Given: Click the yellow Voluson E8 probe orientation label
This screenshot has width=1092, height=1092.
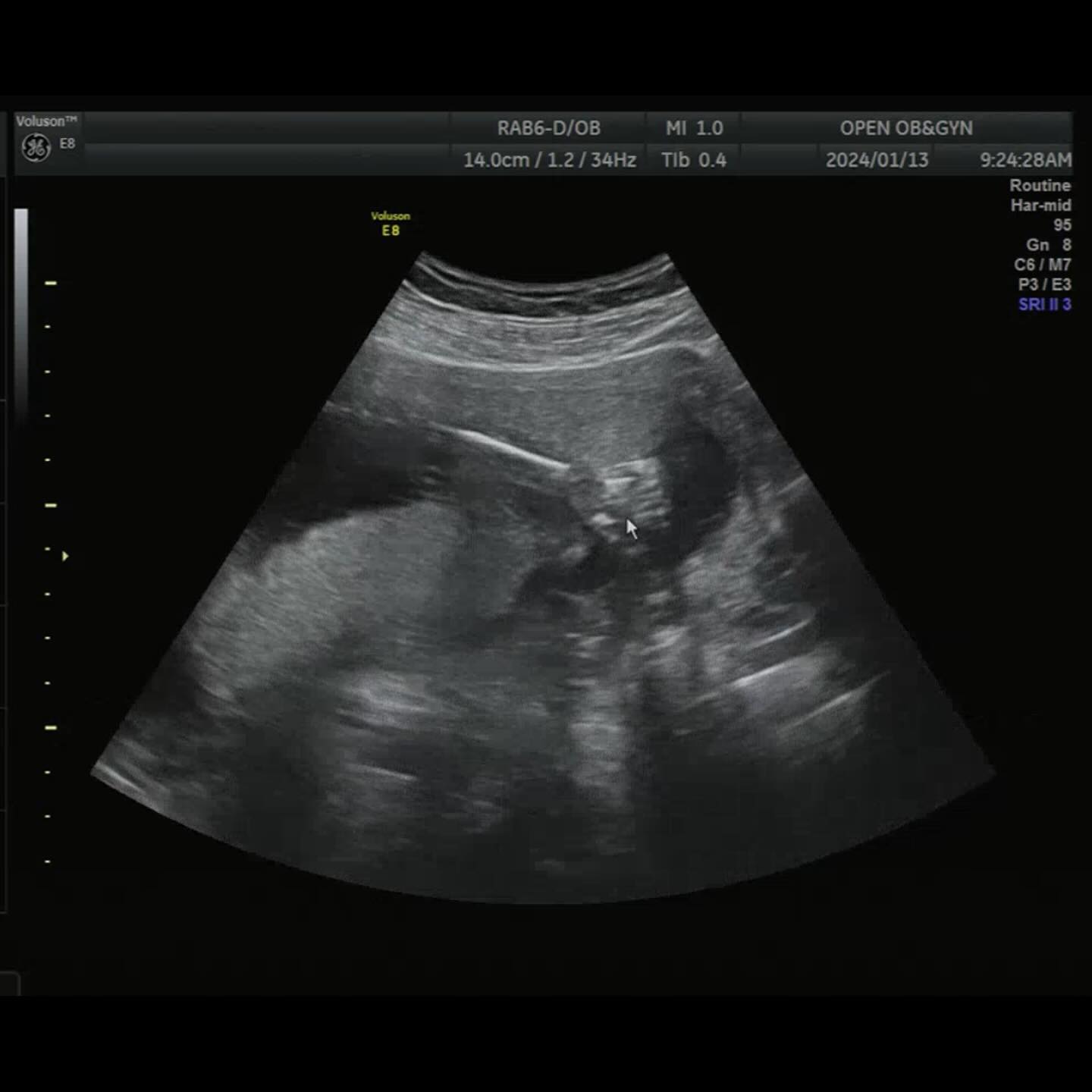Looking at the screenshot, I should (391, 224).
